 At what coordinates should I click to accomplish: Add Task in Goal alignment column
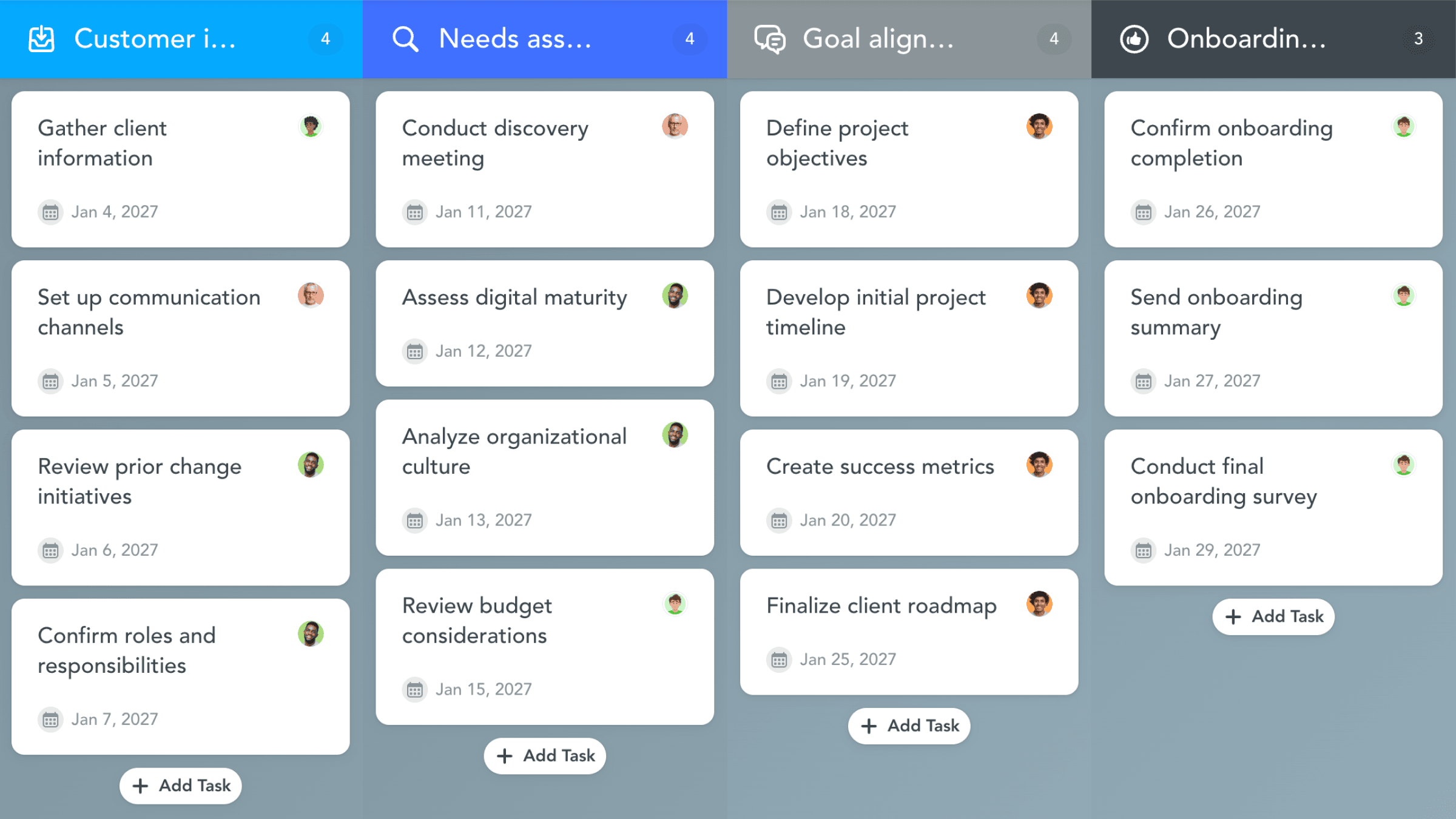point(909,726)
